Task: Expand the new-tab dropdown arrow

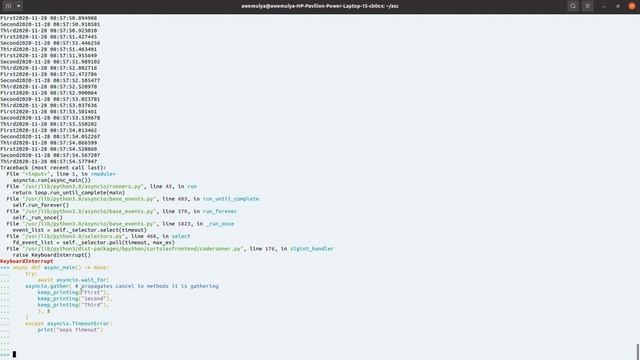Action: [x=19, y=6]
